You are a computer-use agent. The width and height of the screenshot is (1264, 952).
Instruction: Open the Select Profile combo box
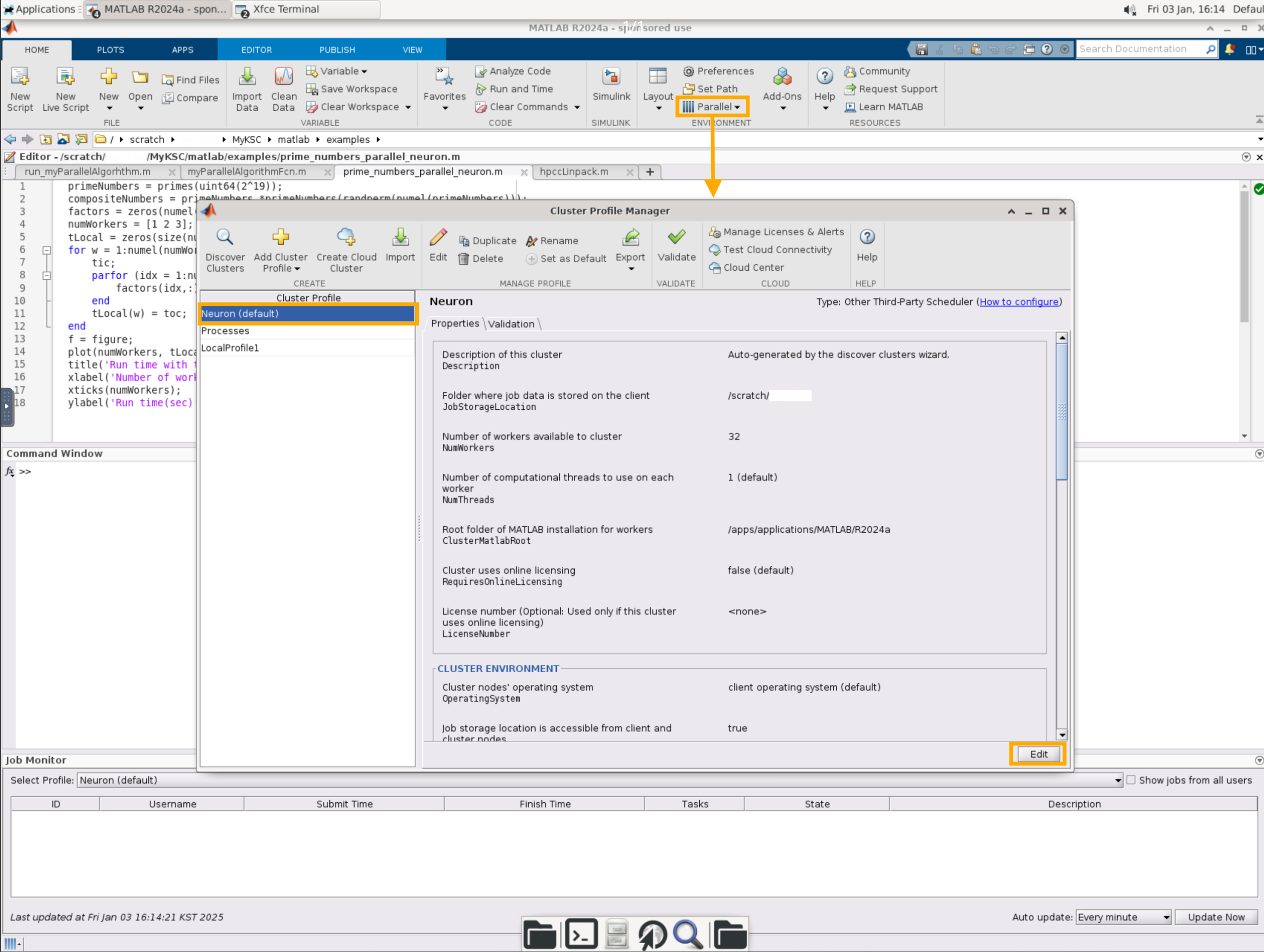coord(599,780)
